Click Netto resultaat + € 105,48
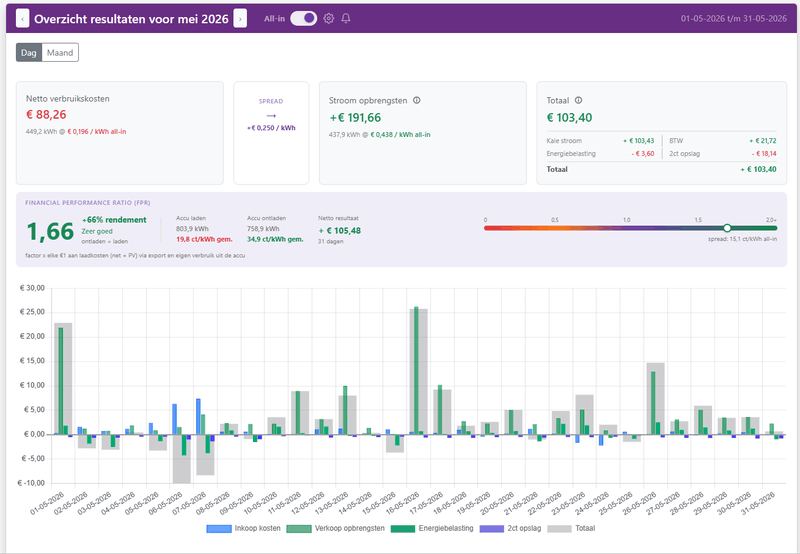The image size is (800, 554). pyautogui.click(x=340, y=231)
